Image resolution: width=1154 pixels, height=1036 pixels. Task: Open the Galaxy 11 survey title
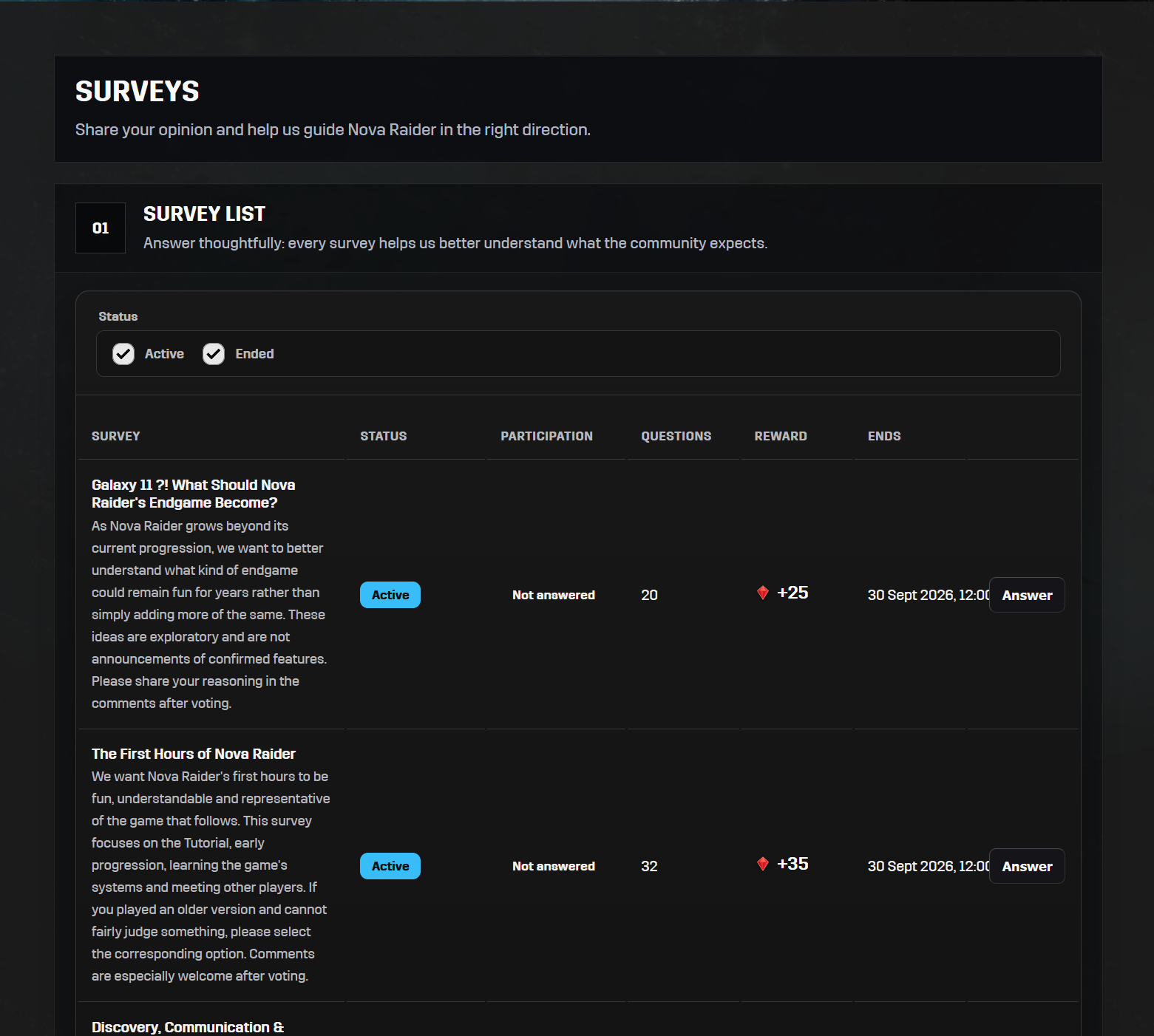194,494
